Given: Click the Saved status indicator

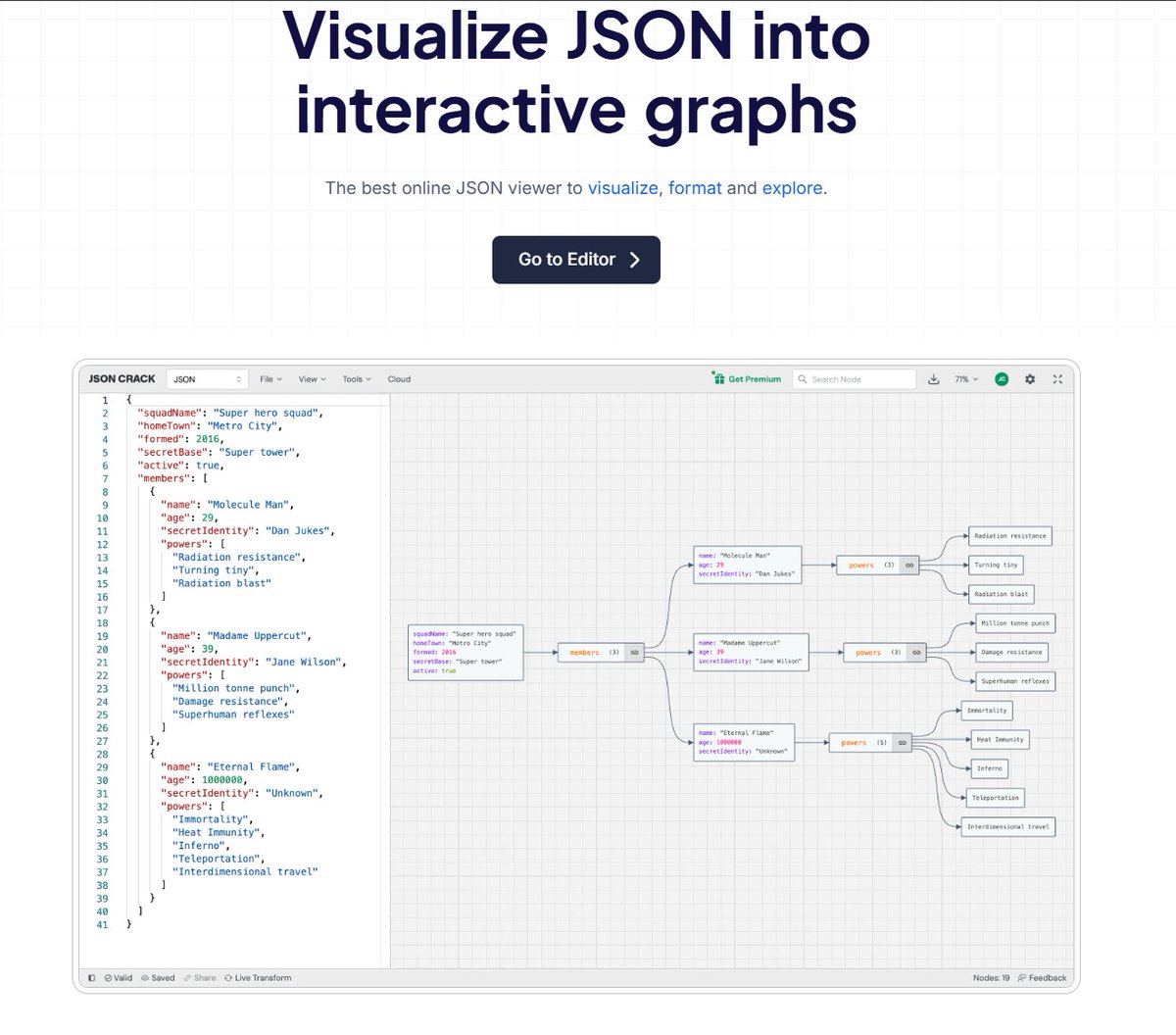Looking at the screenshot, I should click(x=158, y=978).
